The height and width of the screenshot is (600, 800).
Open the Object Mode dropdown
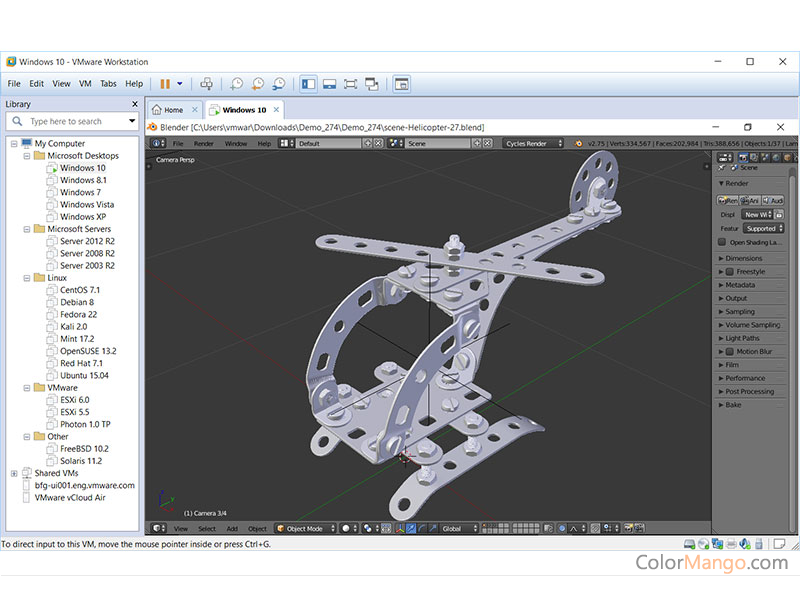[x=305, y=528]
